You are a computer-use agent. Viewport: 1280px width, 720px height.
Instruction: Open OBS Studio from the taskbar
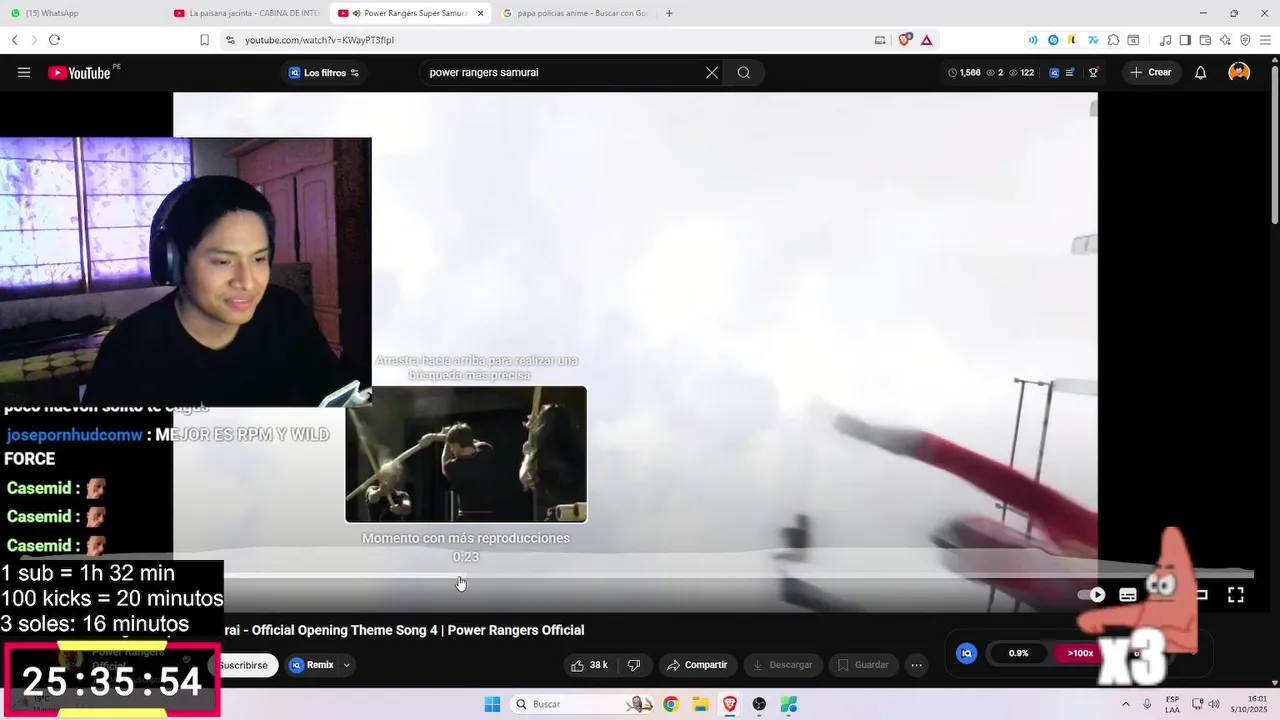pos(759,704)
